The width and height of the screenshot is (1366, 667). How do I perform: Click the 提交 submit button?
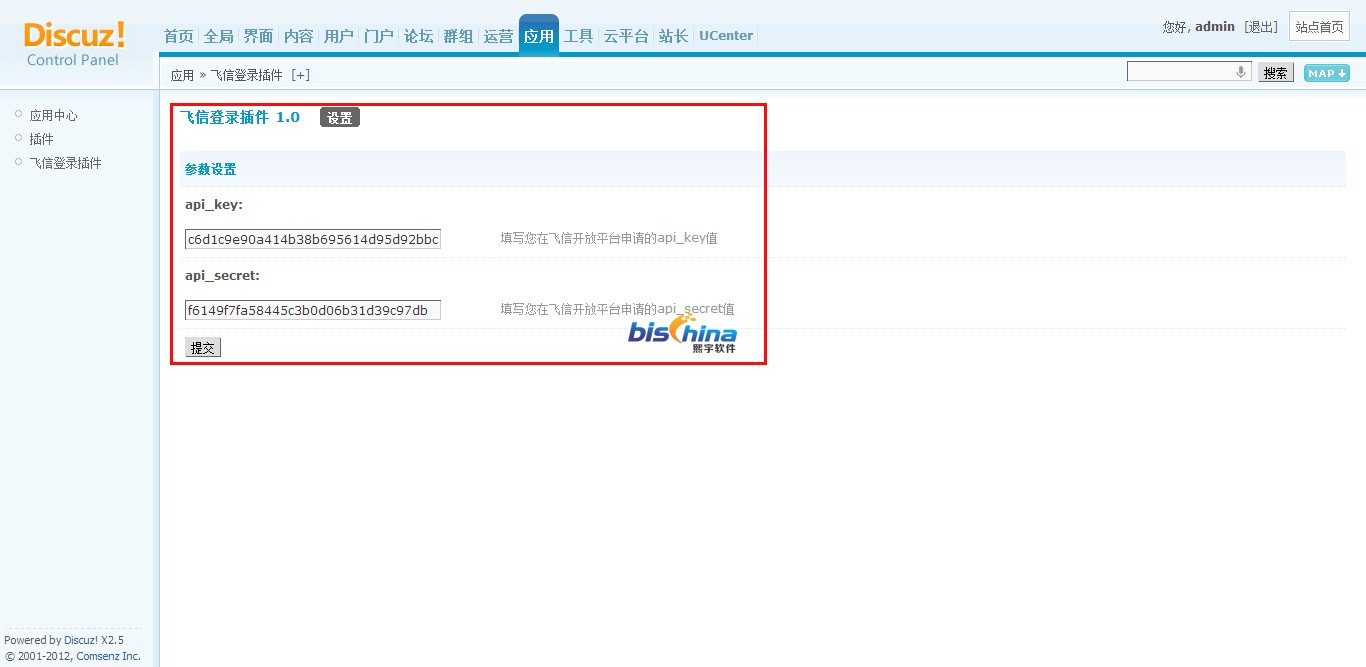(203, 347)
